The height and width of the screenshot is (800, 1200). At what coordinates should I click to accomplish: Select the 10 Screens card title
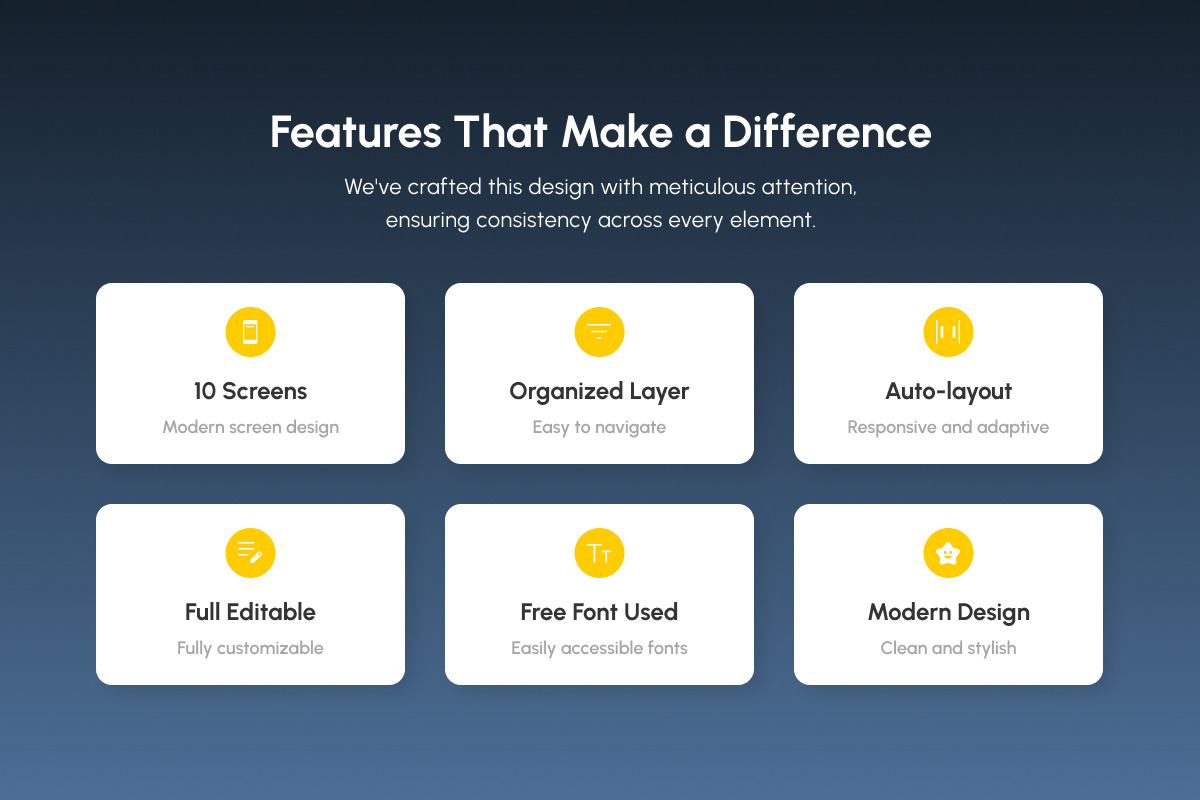point(250,391)
